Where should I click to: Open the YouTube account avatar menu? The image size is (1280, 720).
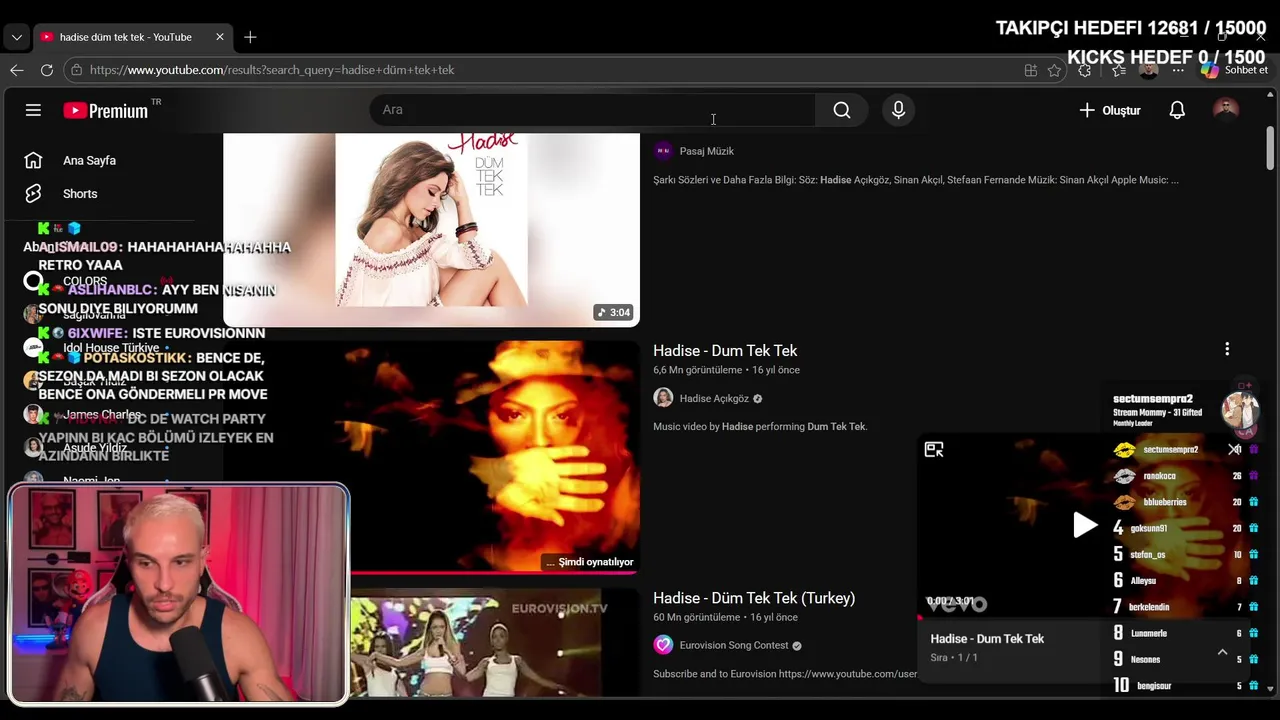pyautogui.click(x=1225, y=110)
